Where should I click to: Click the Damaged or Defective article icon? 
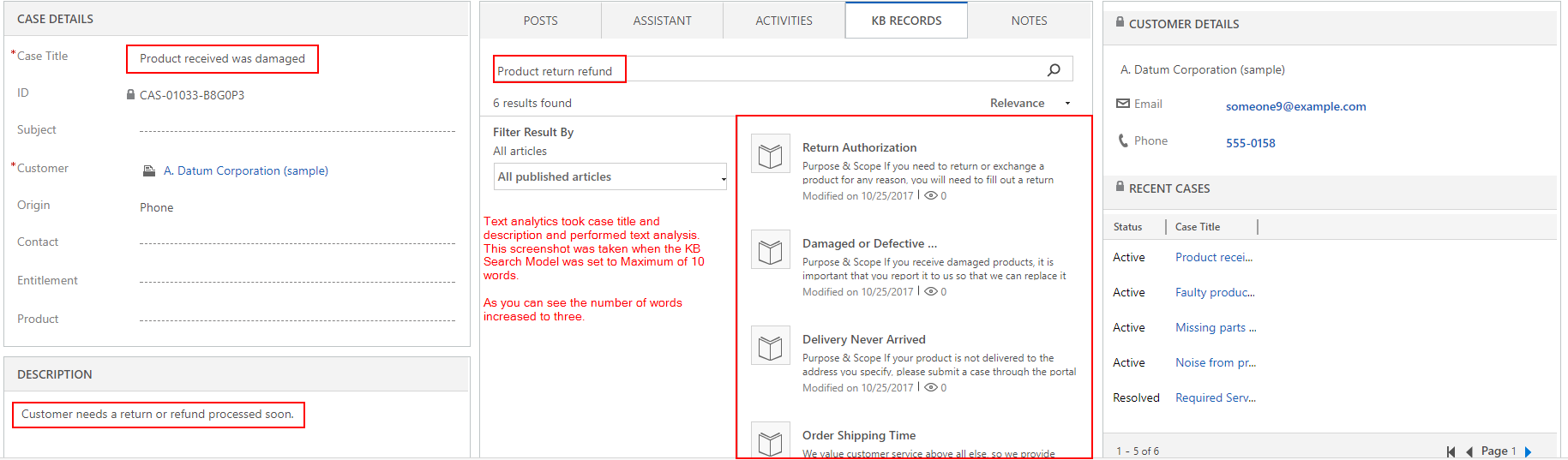(x=770, y=251)
